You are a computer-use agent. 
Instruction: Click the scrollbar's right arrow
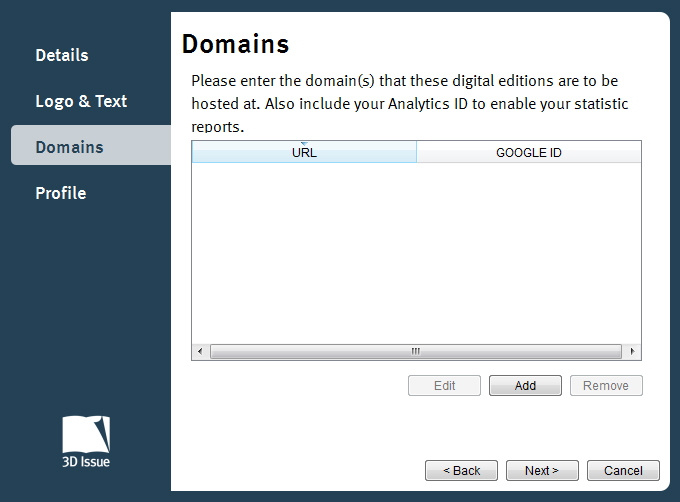tap(632, 352)
